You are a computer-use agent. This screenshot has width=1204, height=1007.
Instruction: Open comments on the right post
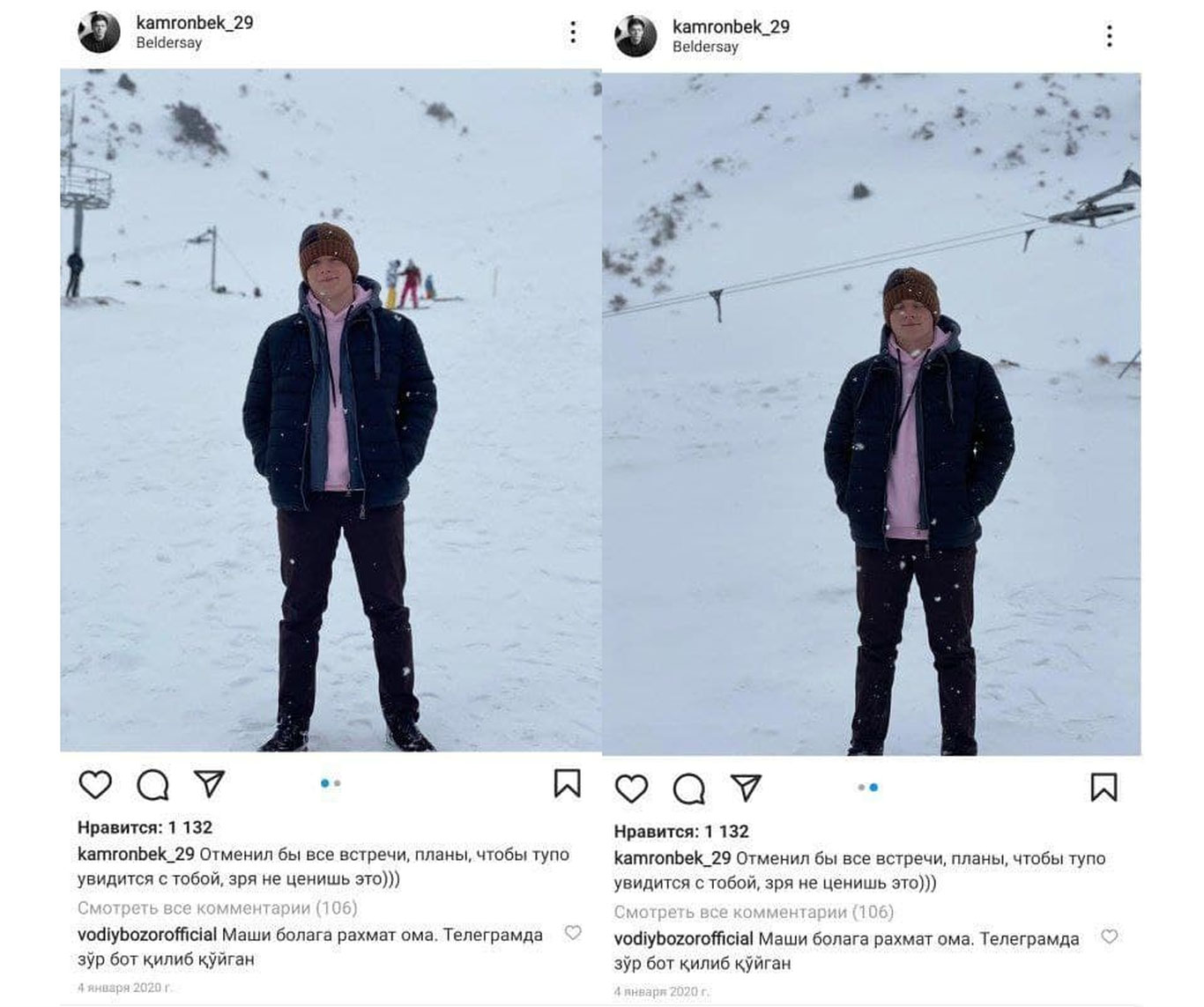point(688,789)
